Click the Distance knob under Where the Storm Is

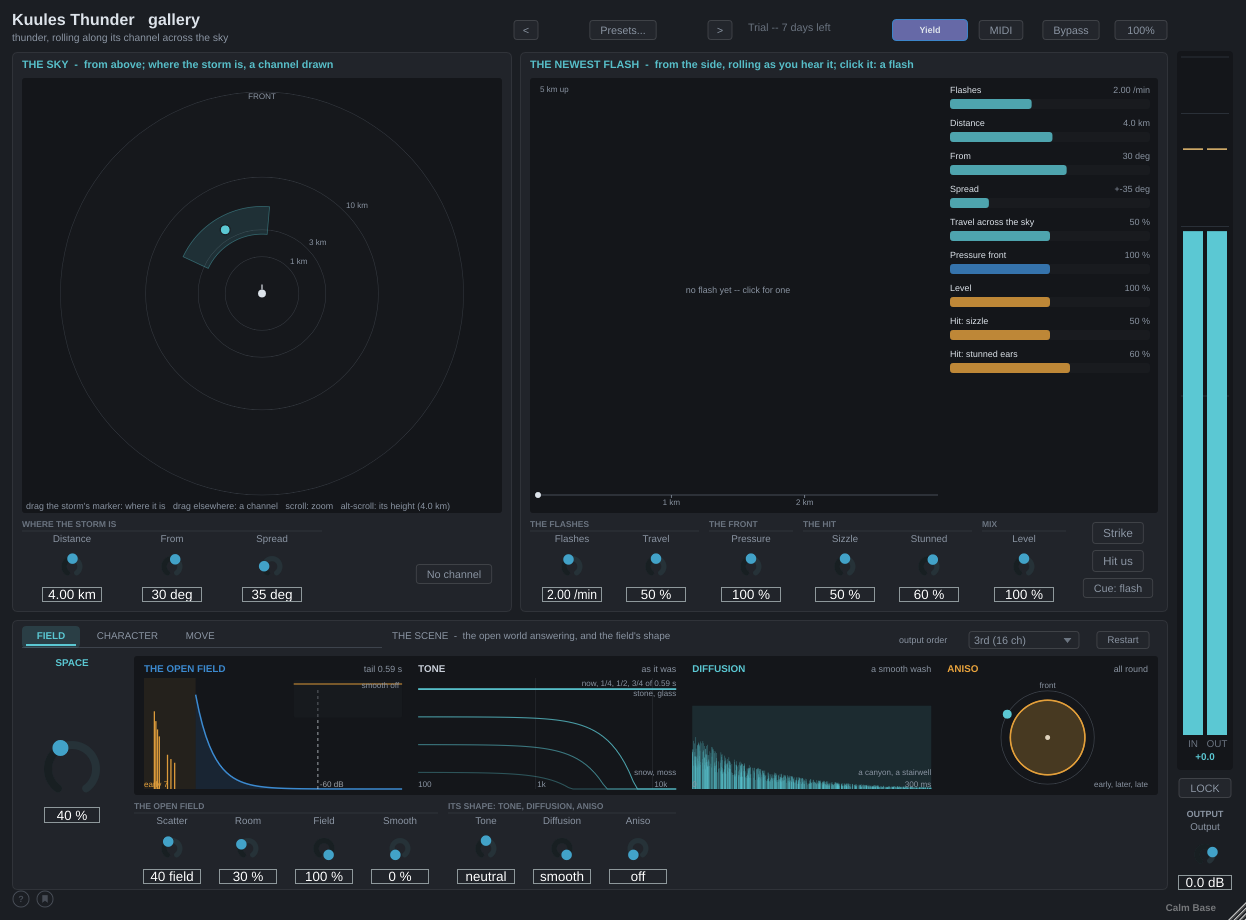click(x=72, y=565)
